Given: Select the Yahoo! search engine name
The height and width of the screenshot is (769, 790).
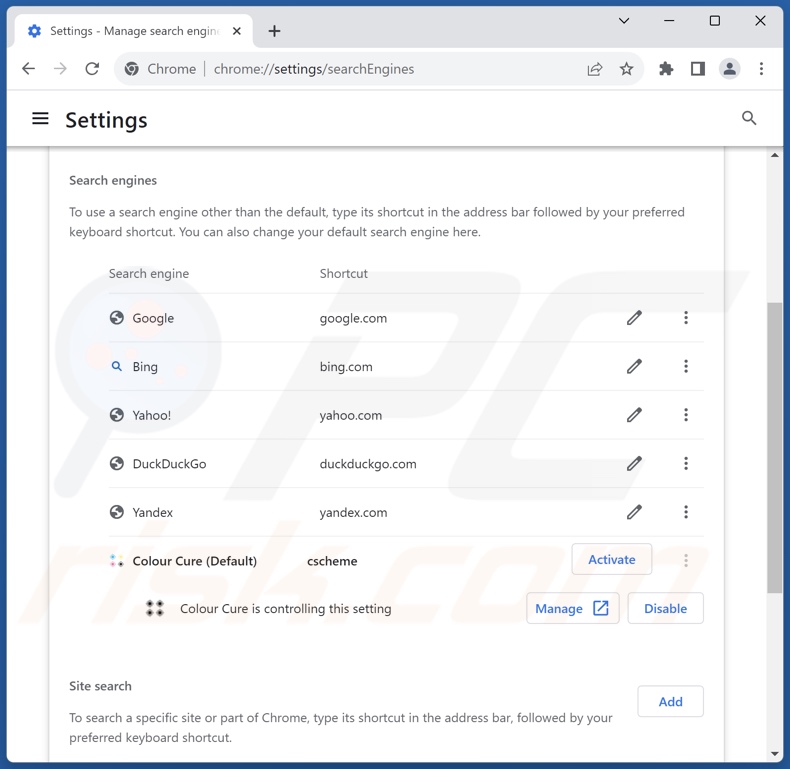Looking at the screenshot, I should tap(152, 415).
